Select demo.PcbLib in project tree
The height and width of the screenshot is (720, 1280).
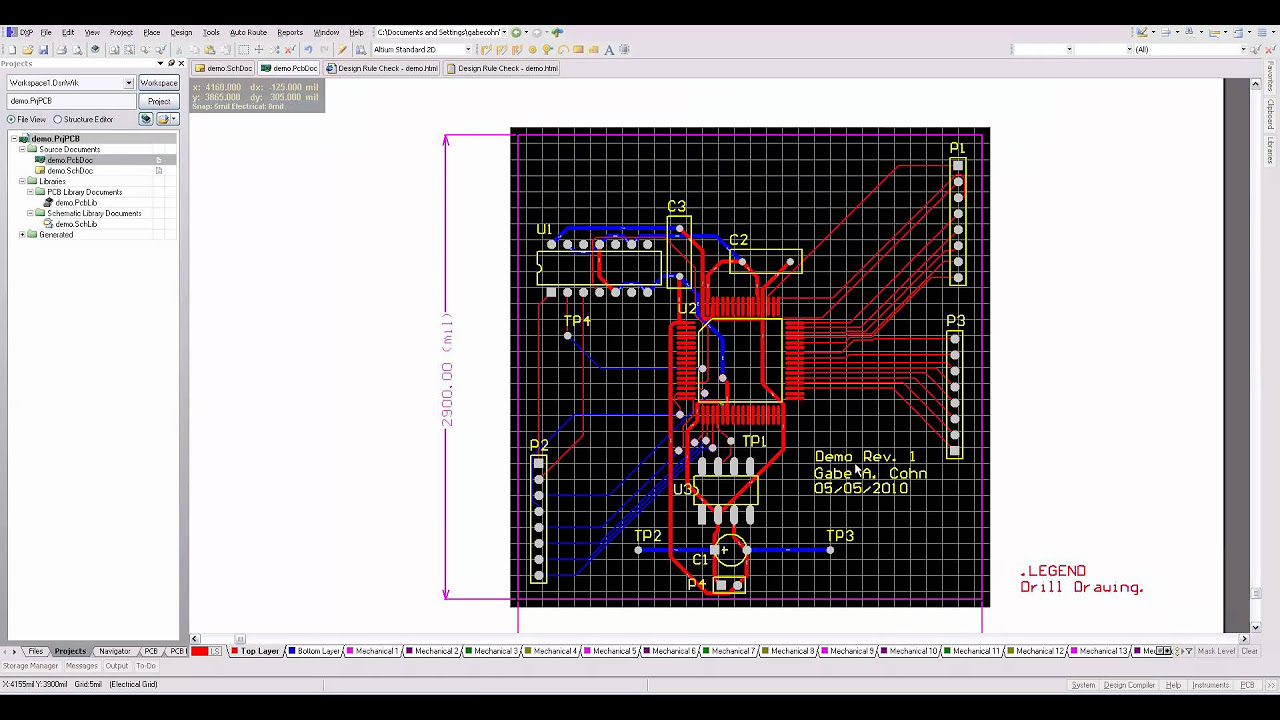click(76, 203)
